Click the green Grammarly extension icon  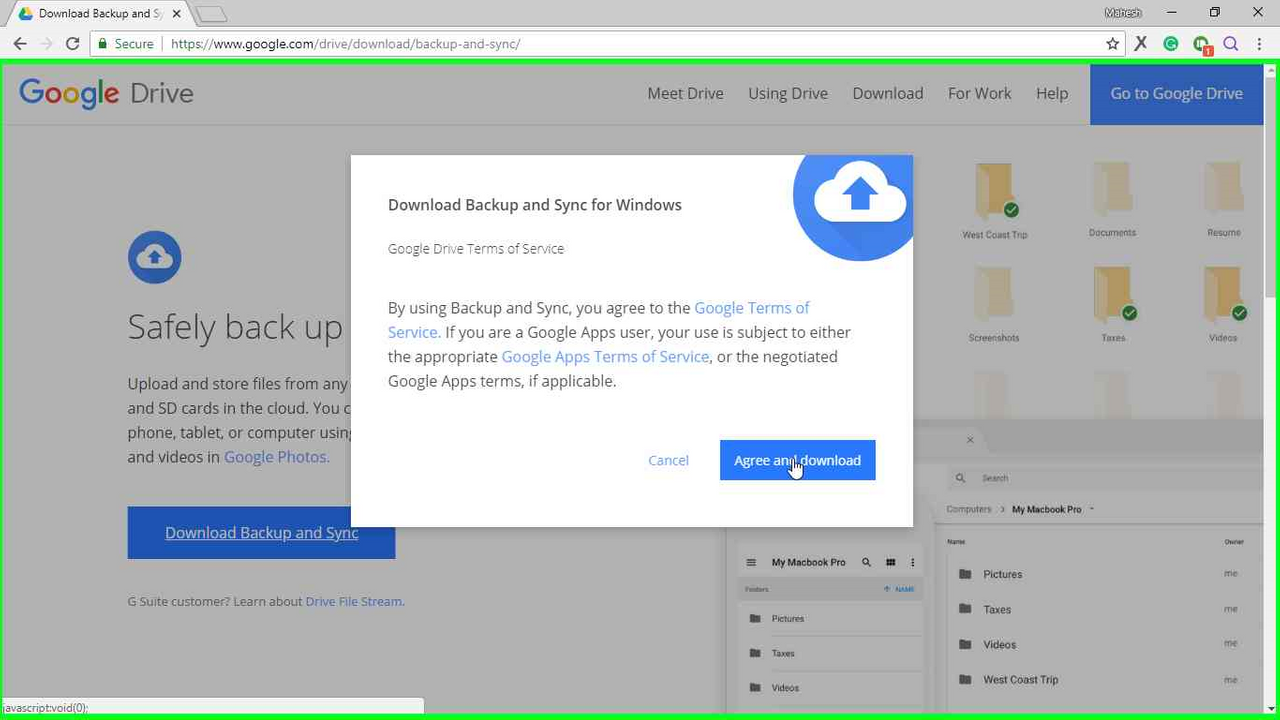[x=1171, y=44]
